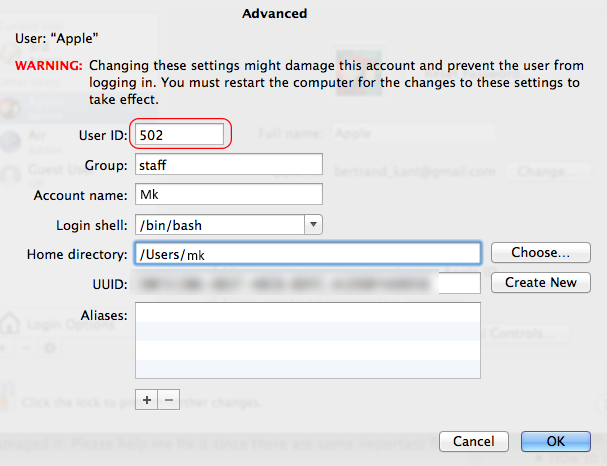Confirm changes with the OK button
Viewport: 607px width, 466px height.
555,441
